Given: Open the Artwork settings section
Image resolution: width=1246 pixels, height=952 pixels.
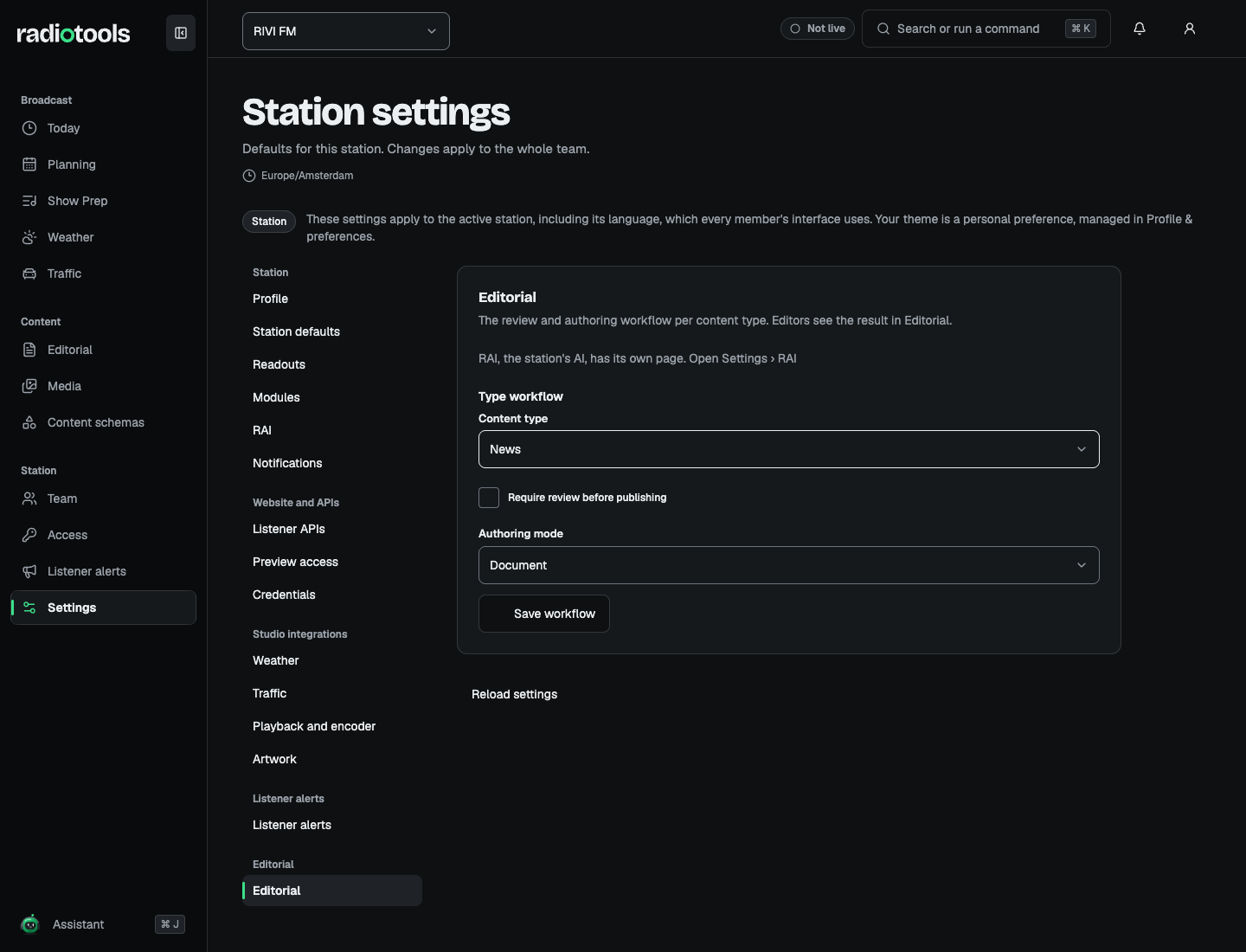Looking at the screenshot, I should coord(332,759).
